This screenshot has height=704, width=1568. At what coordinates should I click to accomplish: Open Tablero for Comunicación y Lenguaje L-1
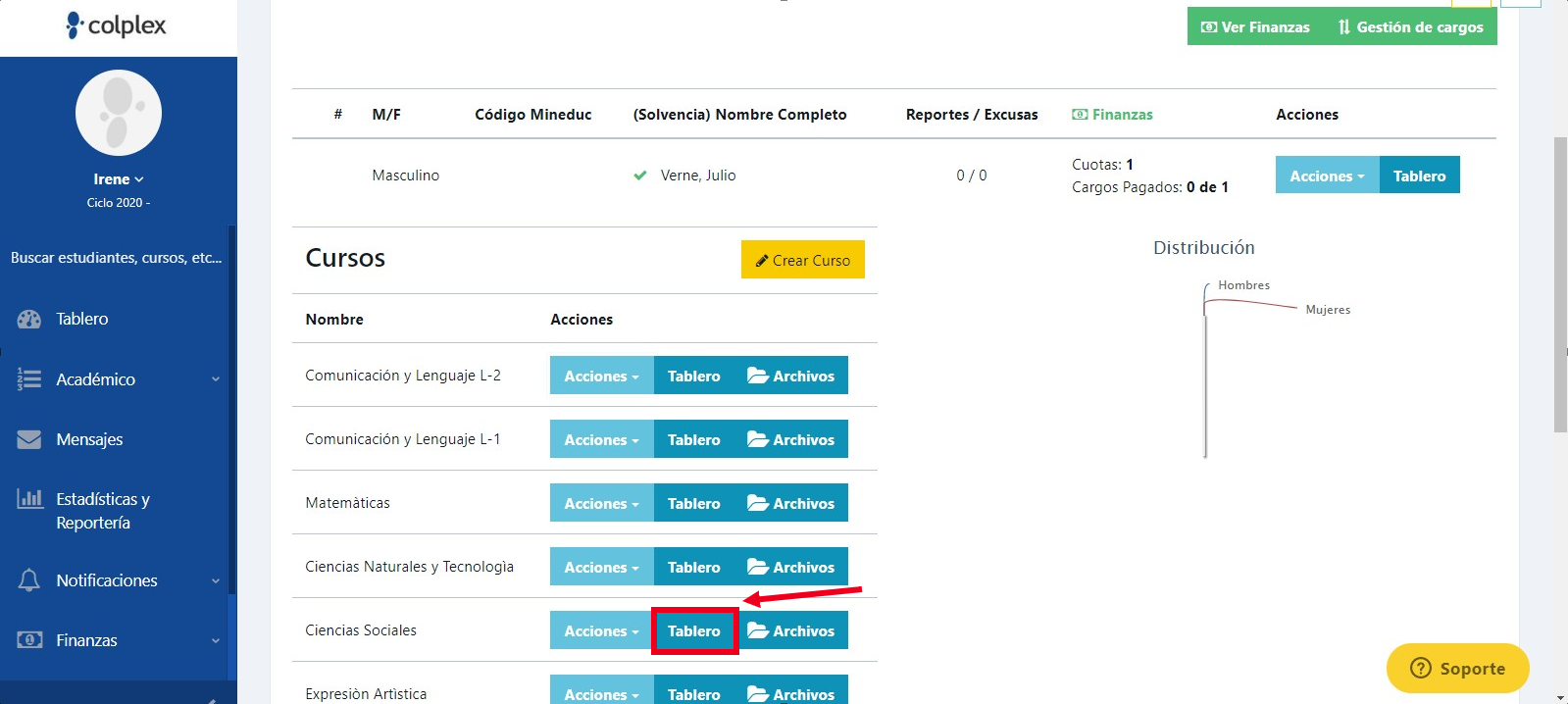[x=693, y=439]
